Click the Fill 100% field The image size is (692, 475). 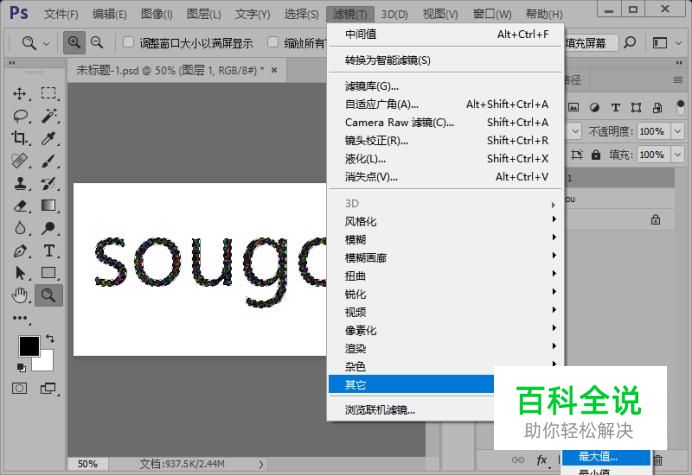point(654,155)
